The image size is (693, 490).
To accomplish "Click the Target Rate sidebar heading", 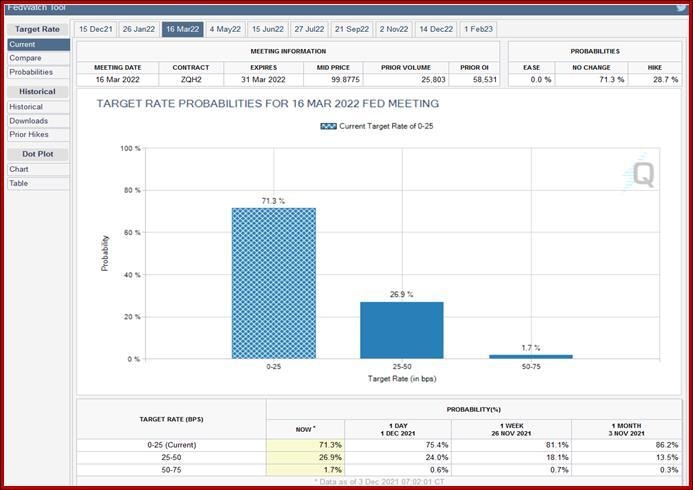I will coord(38,29).
